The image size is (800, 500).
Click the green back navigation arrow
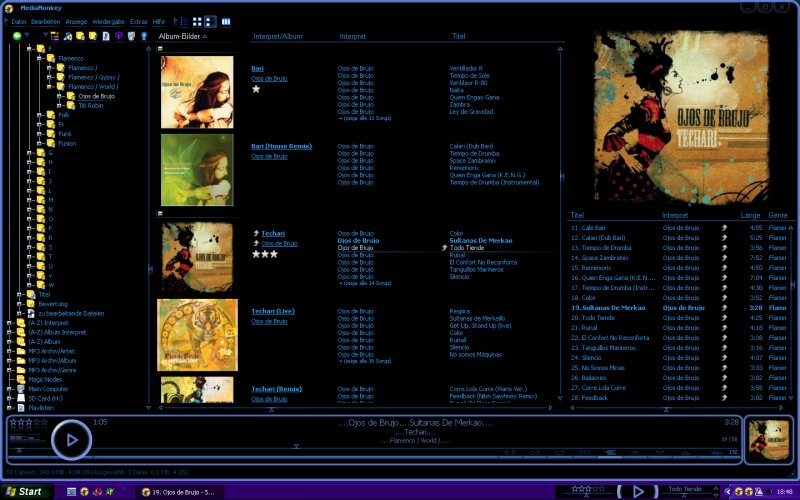tap(17, 36)
